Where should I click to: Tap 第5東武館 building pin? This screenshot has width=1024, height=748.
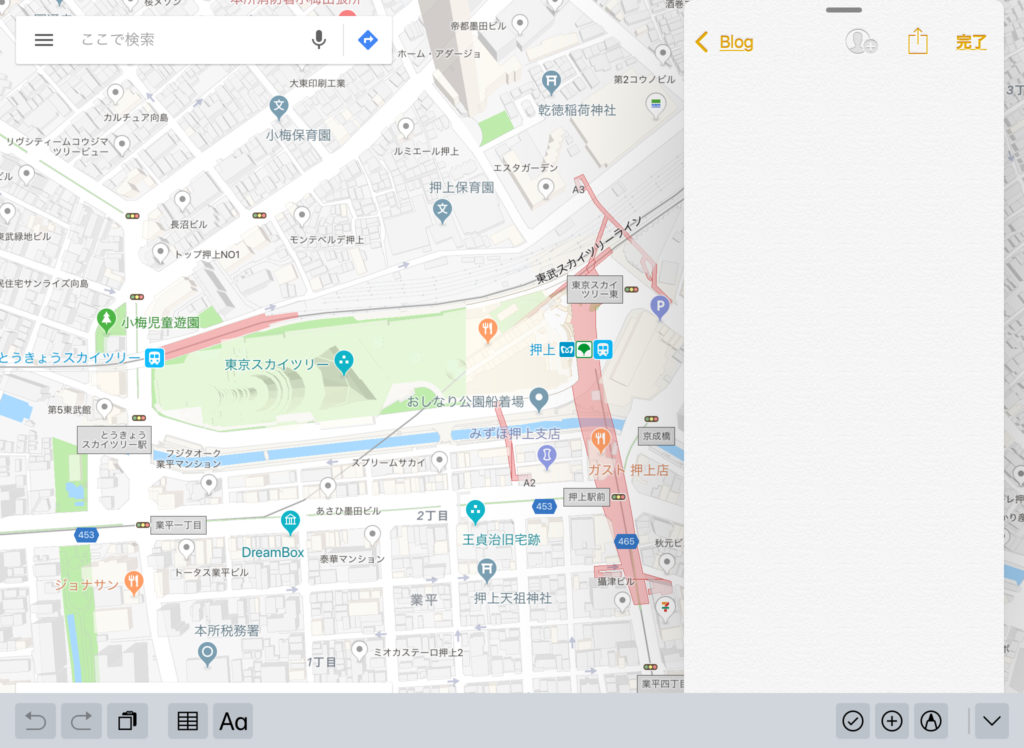[x=104, y=408]
